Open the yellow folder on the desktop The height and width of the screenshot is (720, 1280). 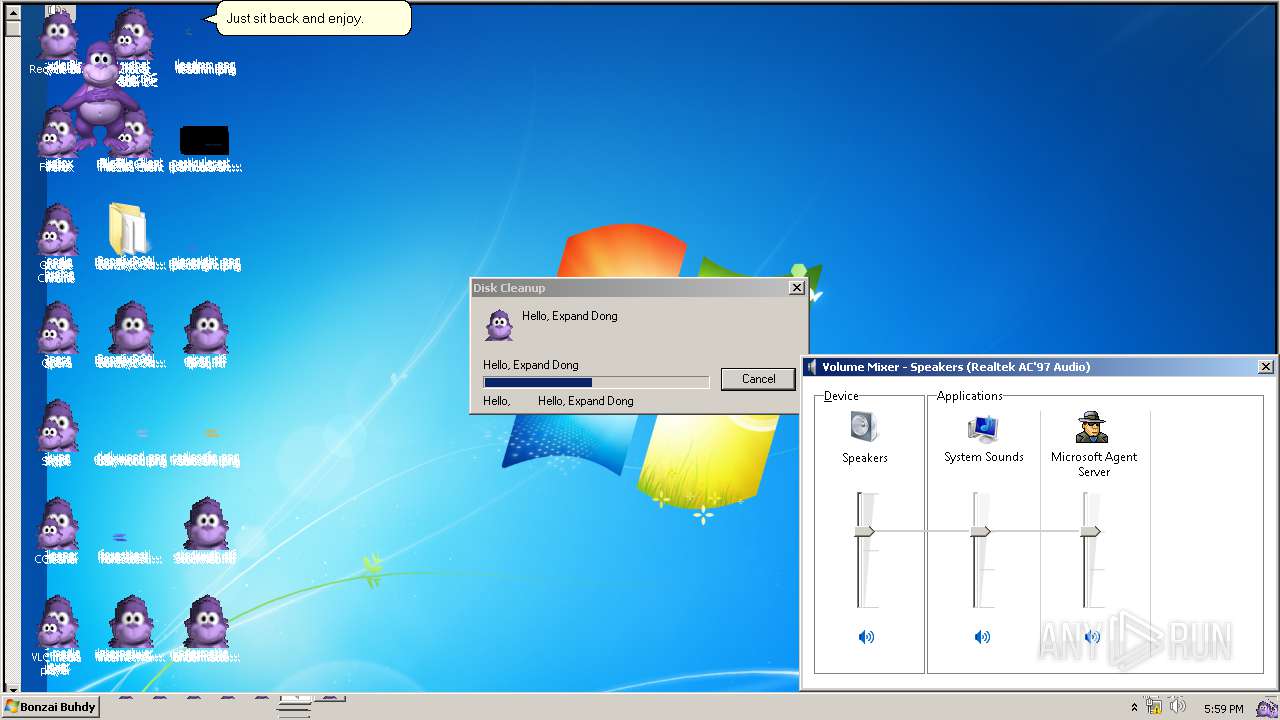[129, 229]
